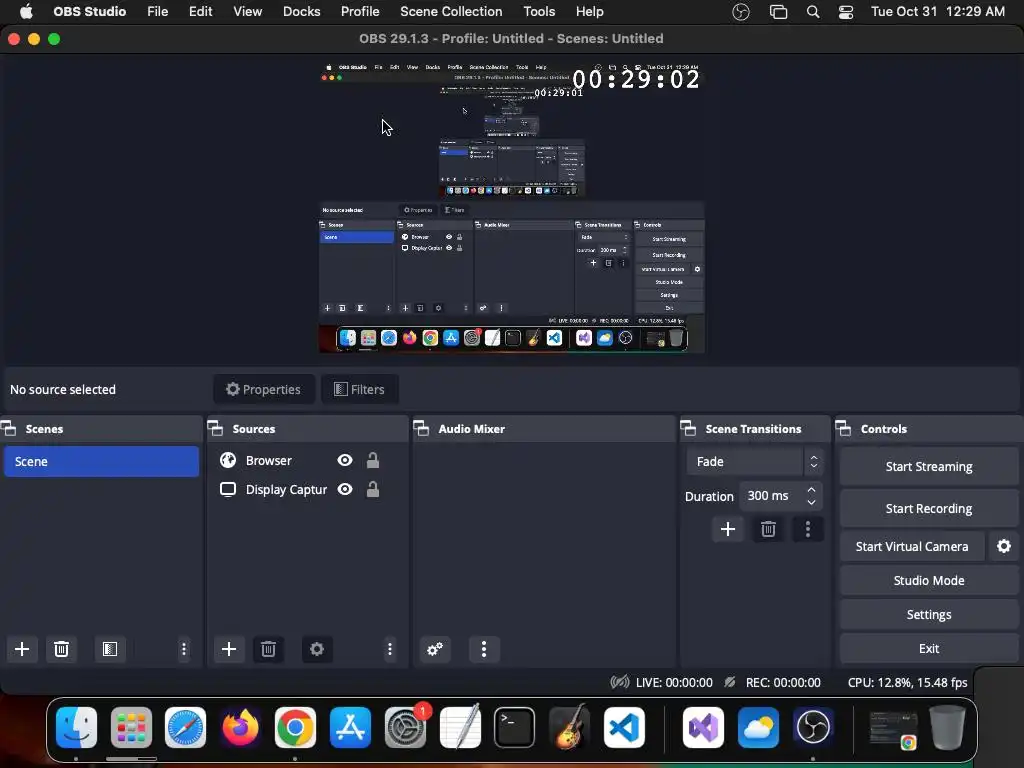Open Audio Mixer advanced audio properties gears

tap(435, 649)
